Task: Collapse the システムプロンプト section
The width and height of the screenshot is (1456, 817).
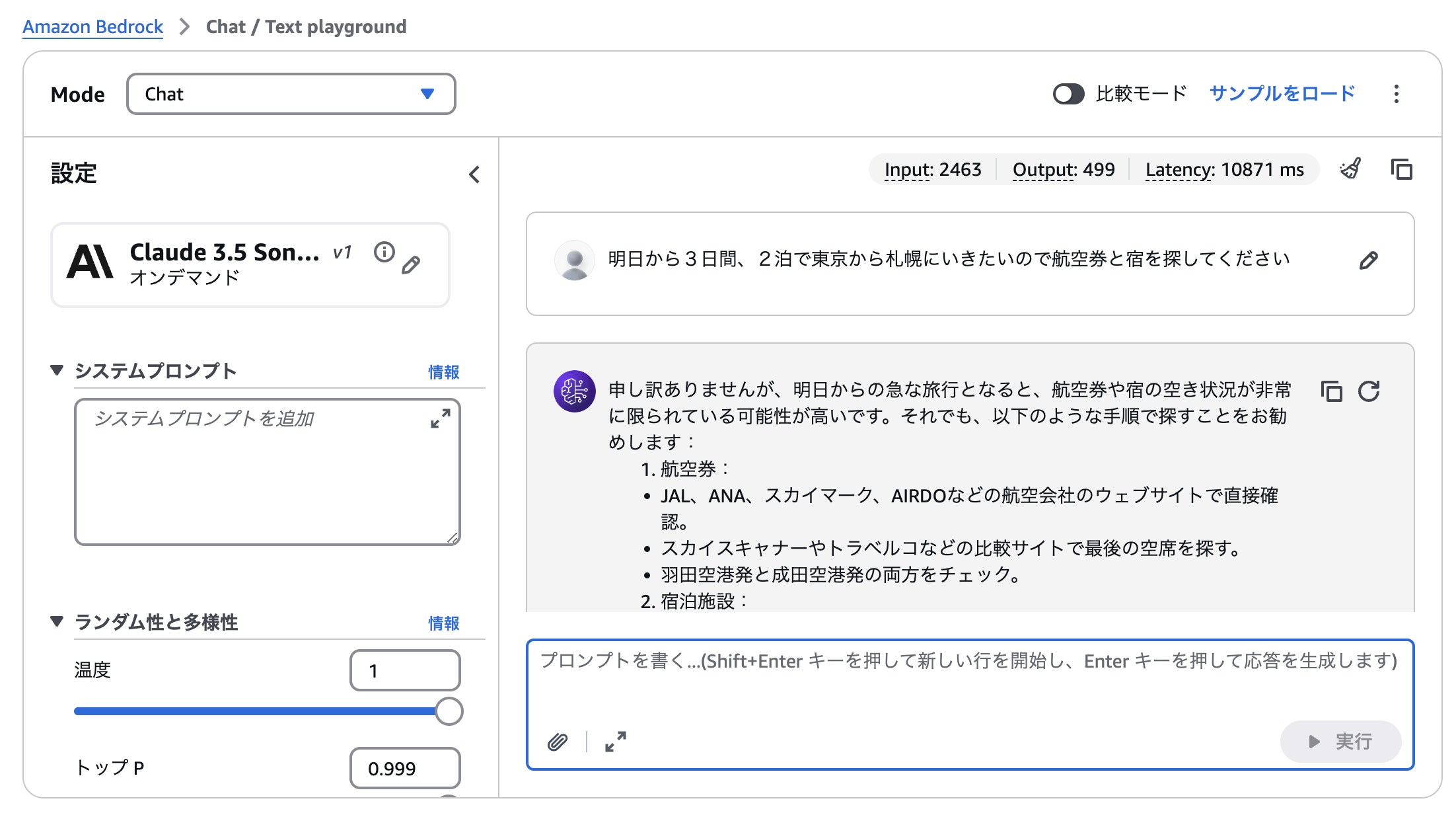Action: [57, 370]
